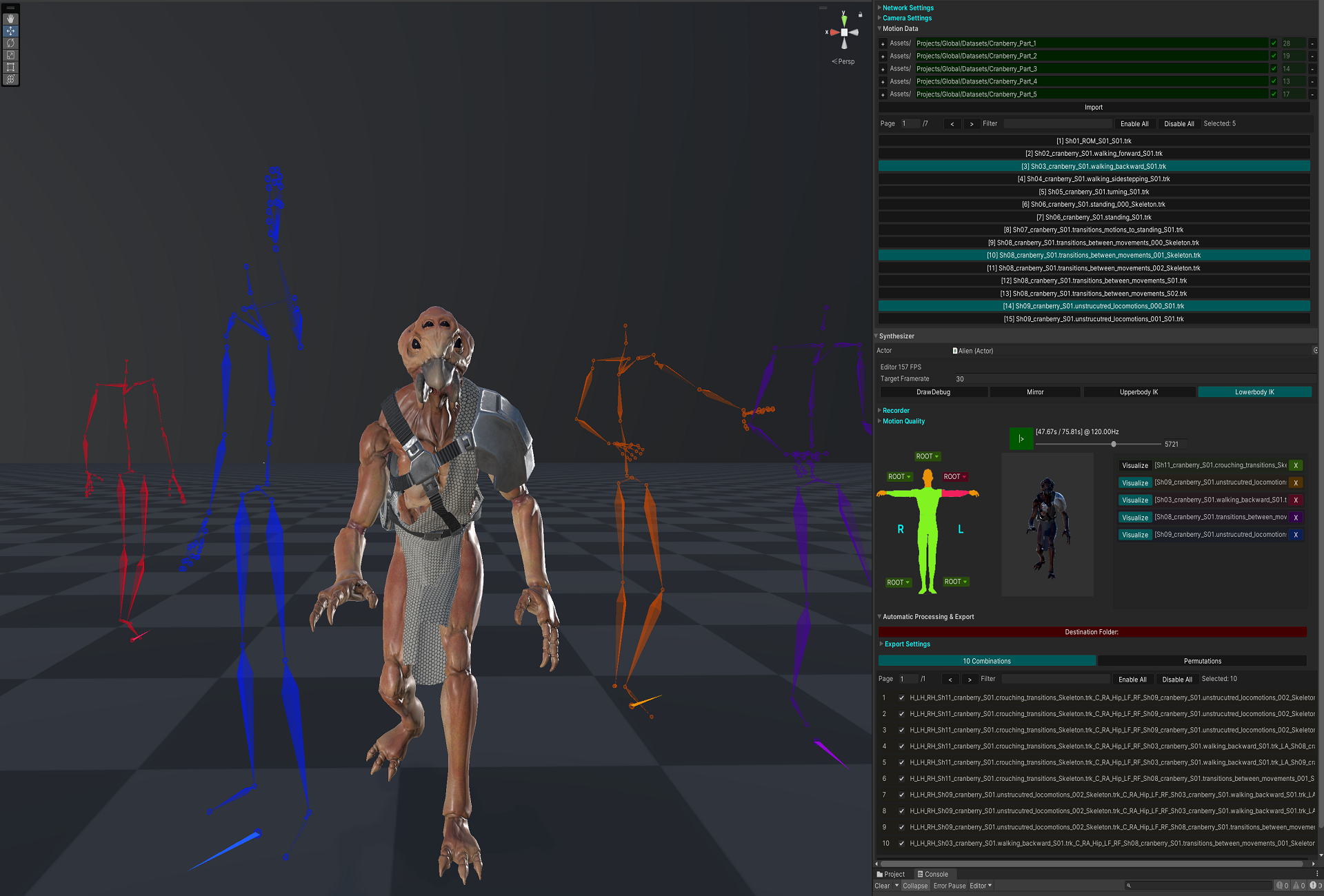The height and width of the screenshot is (896, 1324).
Task: Toggle checkbox for Cranberry_Part_1 dataset
Action: coord(1274,43)
